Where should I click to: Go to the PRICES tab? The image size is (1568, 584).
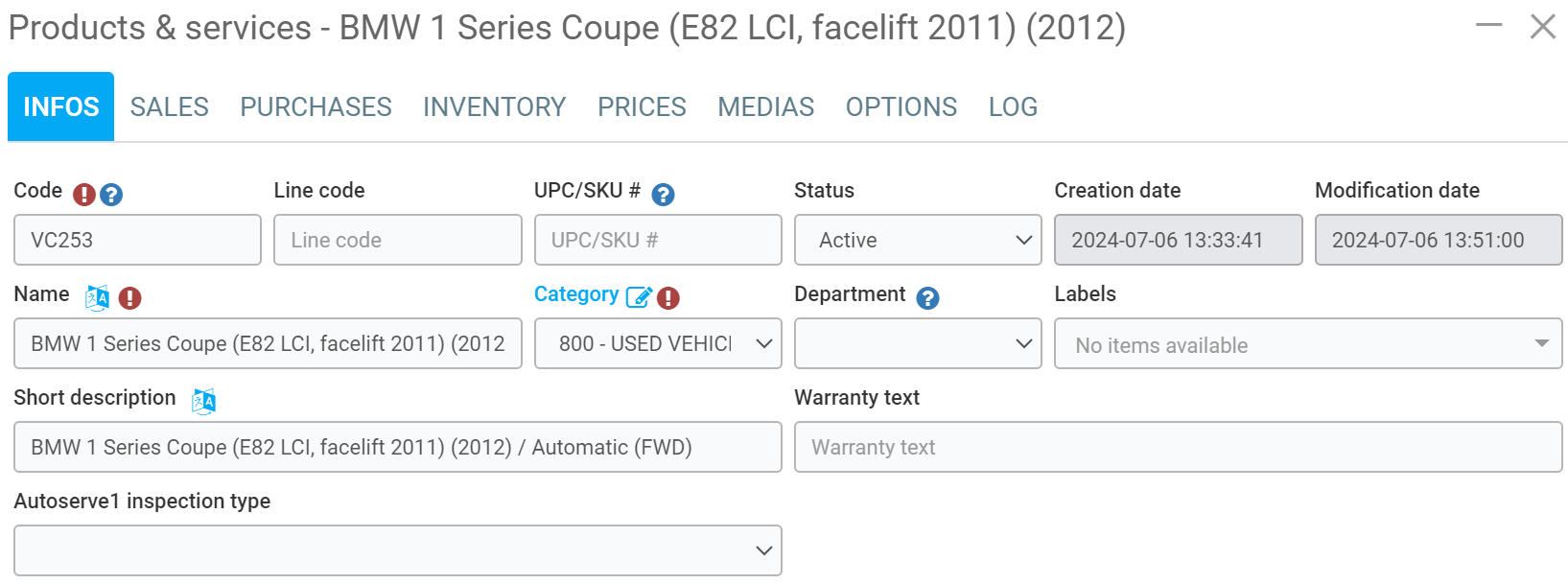click(642, 106)
